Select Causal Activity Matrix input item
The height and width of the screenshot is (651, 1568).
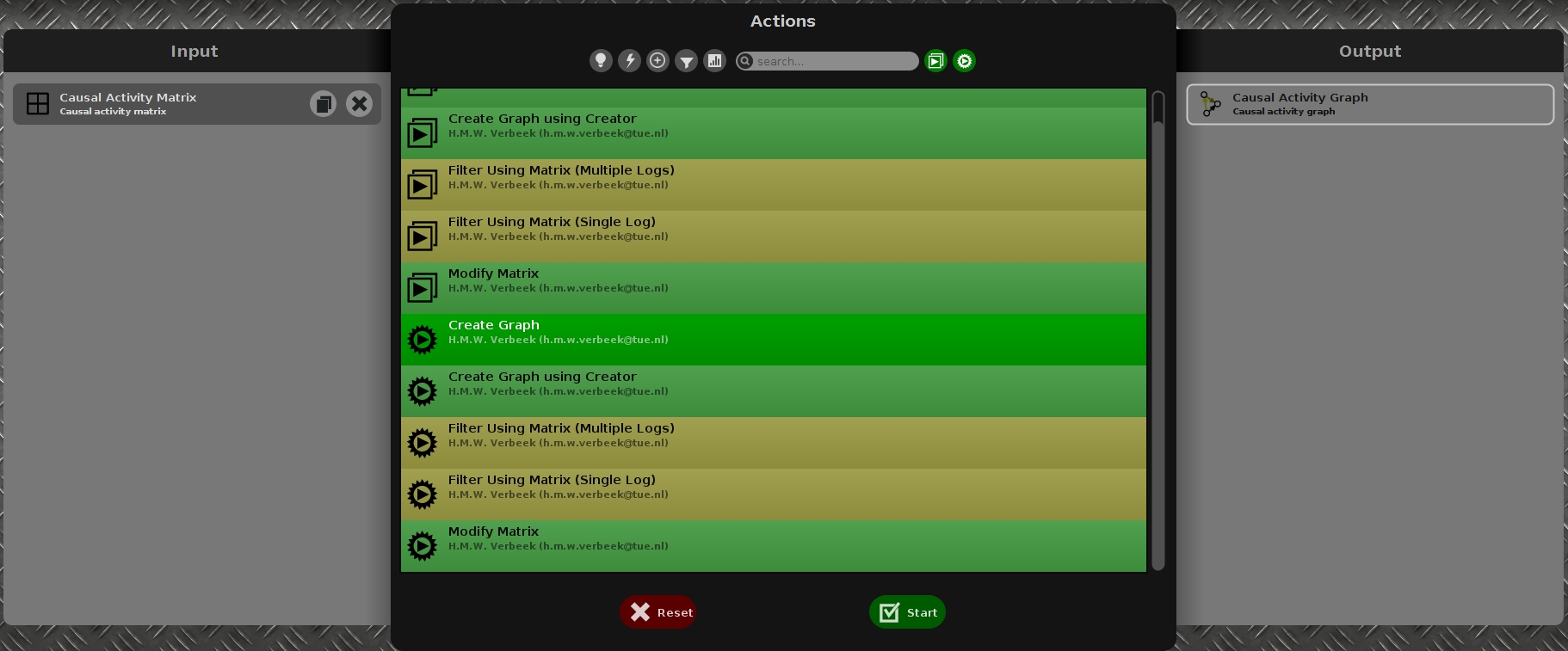coord(197,104)
